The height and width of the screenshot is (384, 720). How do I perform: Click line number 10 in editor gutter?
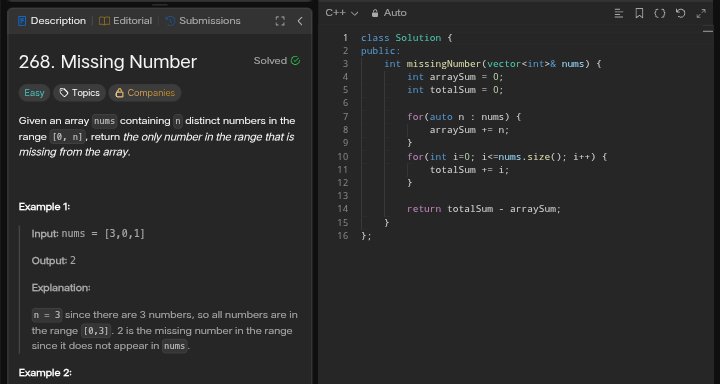point(343,157)
